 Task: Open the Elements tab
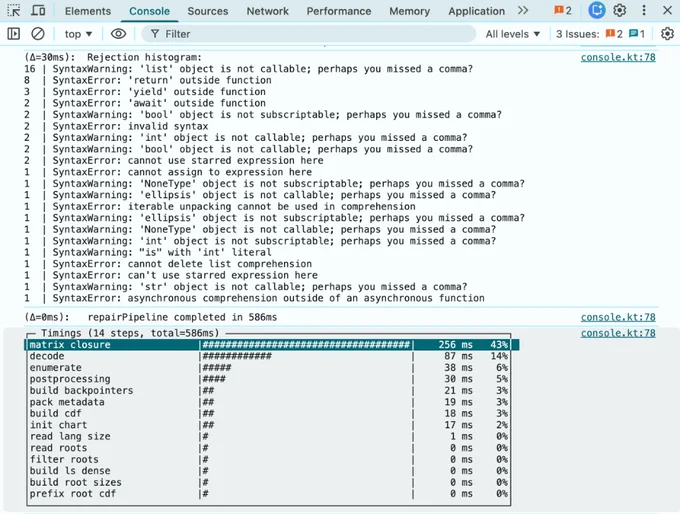pos(88,11)
